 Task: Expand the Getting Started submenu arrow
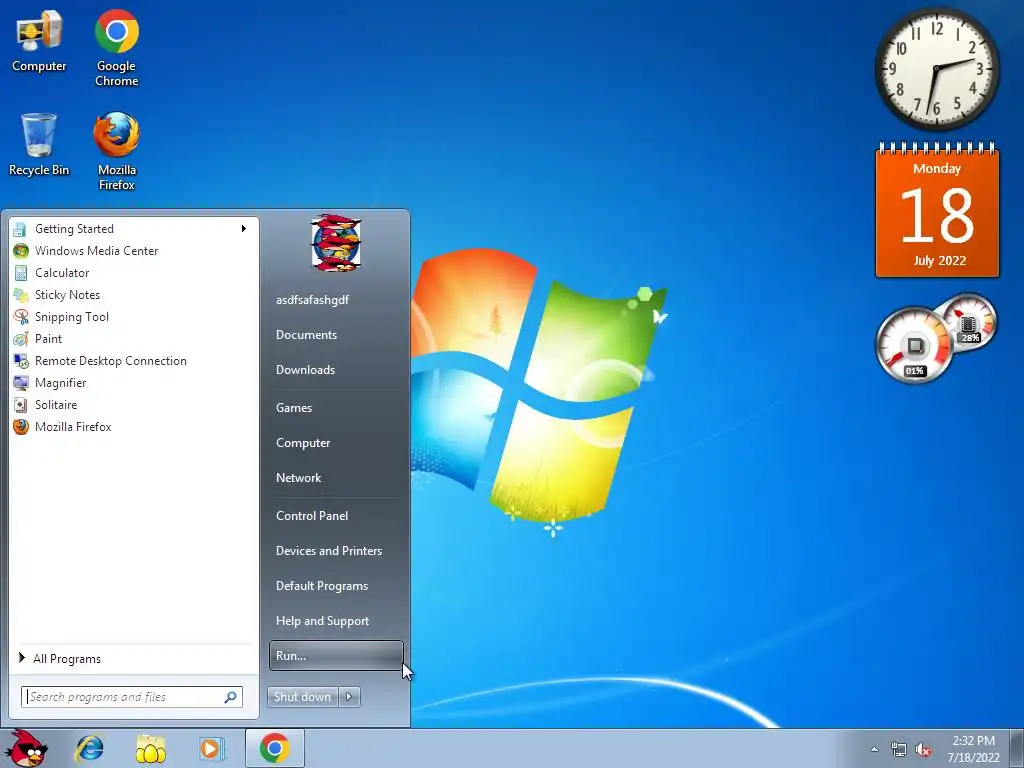pyautogui.click(x=244, y=229)
